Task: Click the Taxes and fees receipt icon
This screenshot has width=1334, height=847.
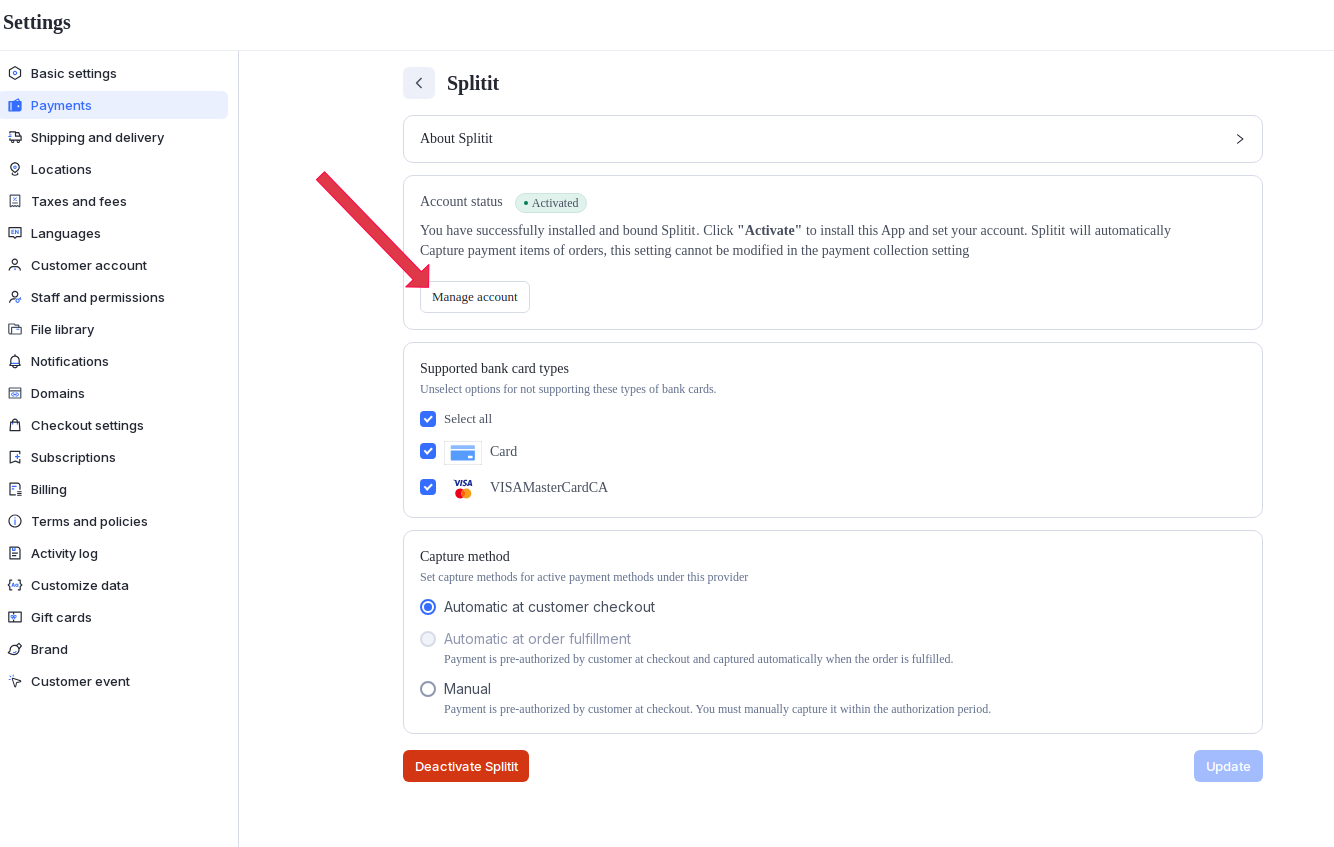Action: click(15, 201)
